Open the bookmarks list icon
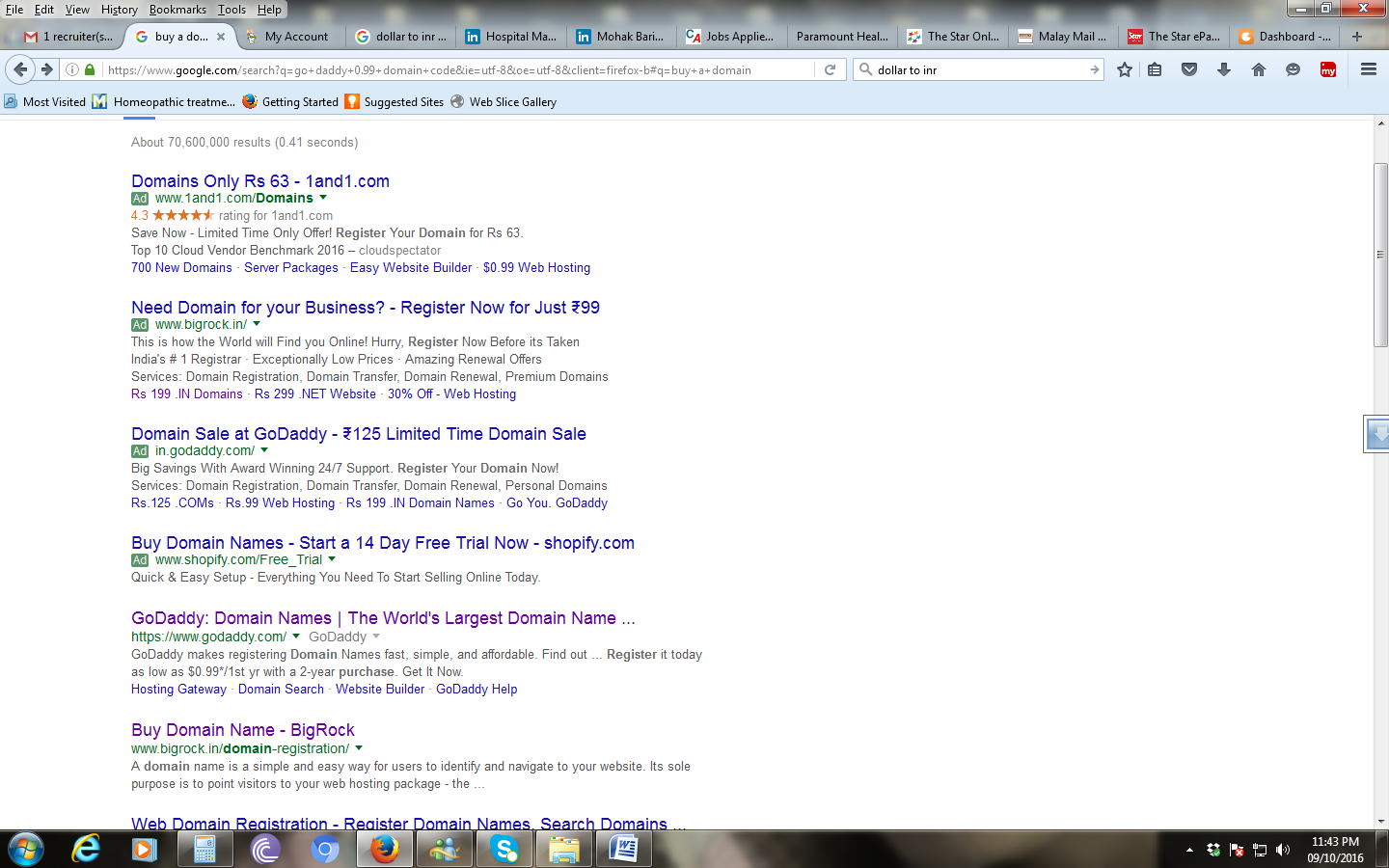 (x=1155, y=69)
